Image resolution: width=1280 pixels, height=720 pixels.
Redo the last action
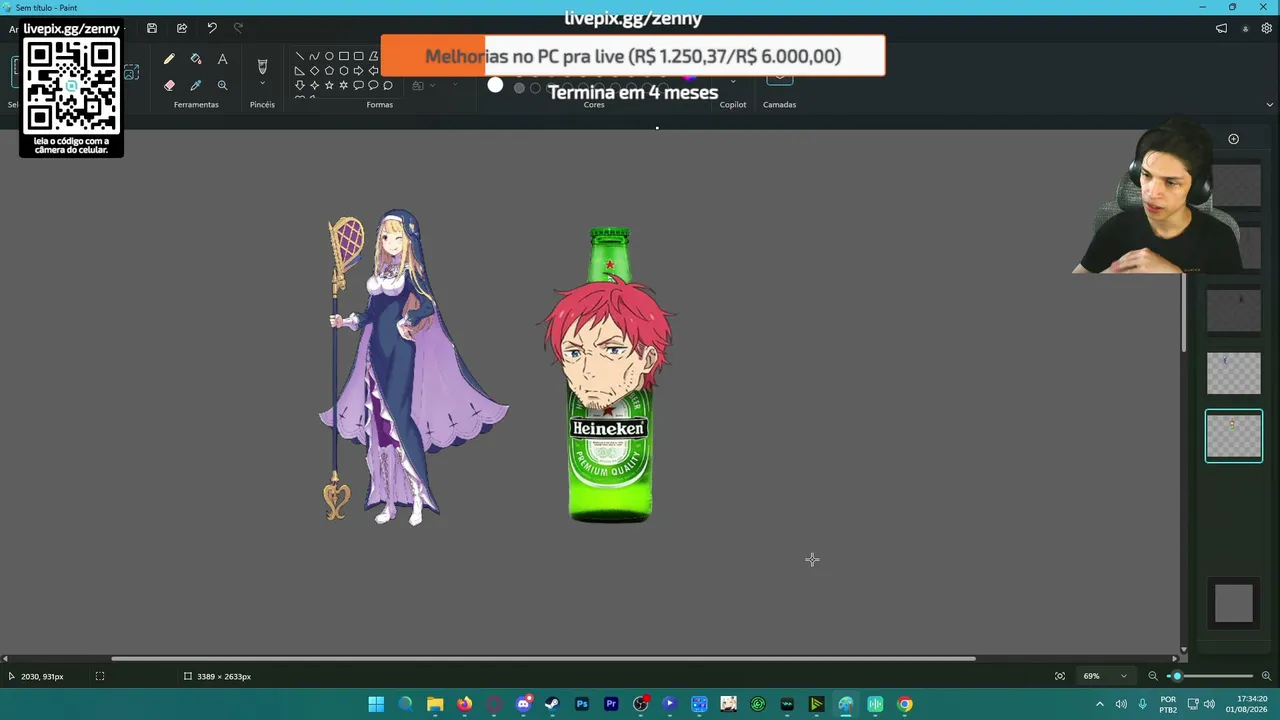238,28
